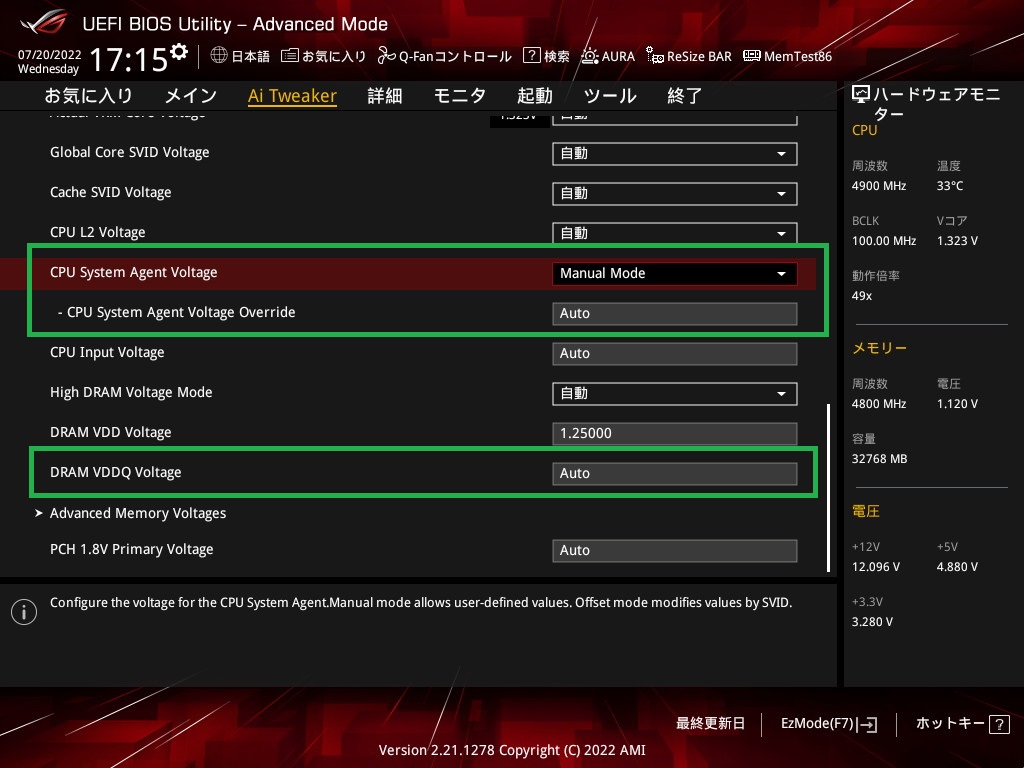
Task: Open High DRAM Voltage Mode dropdown
Action: pos(674,393)
